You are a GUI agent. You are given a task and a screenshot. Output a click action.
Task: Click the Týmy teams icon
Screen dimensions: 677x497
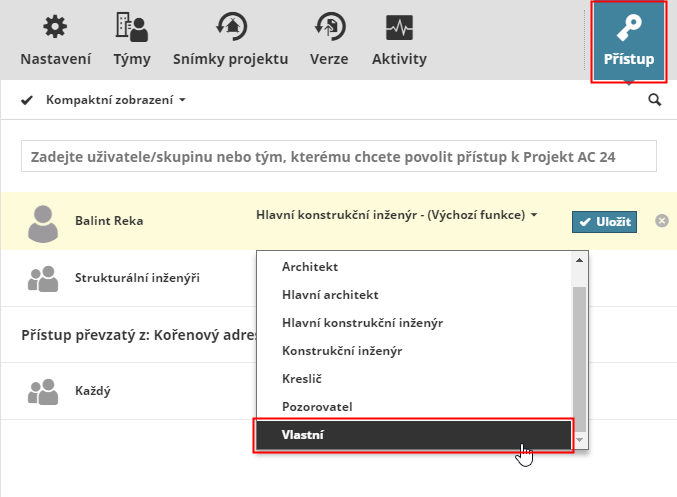coord(131,28)
